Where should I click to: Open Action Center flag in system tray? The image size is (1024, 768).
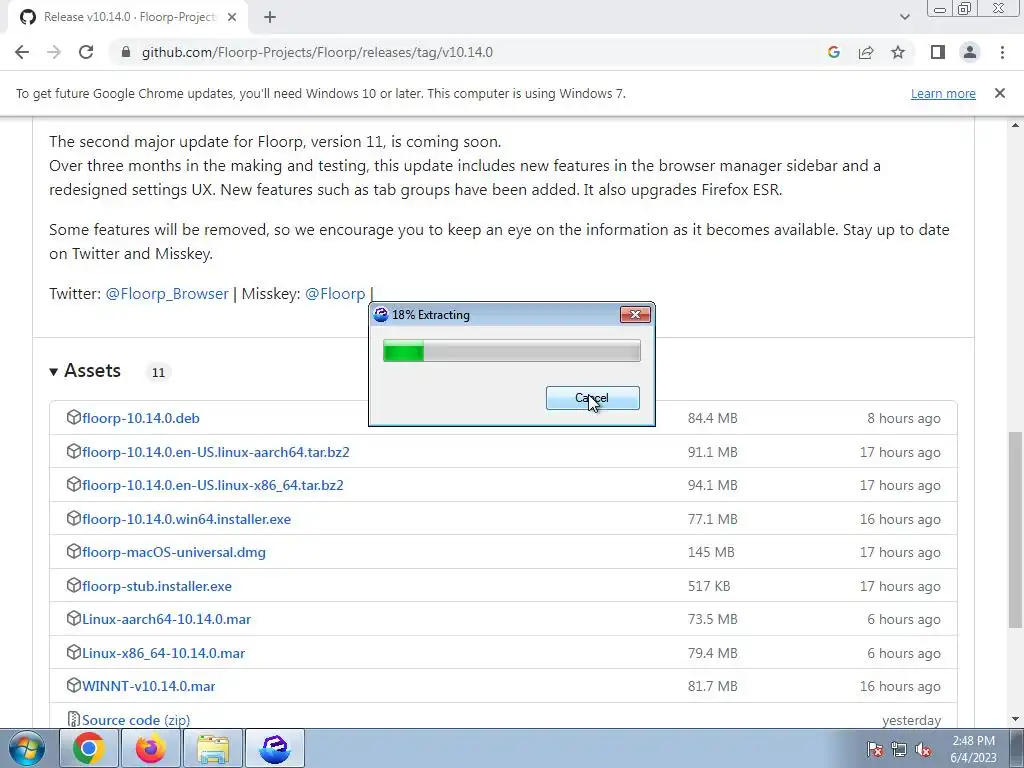875,749
